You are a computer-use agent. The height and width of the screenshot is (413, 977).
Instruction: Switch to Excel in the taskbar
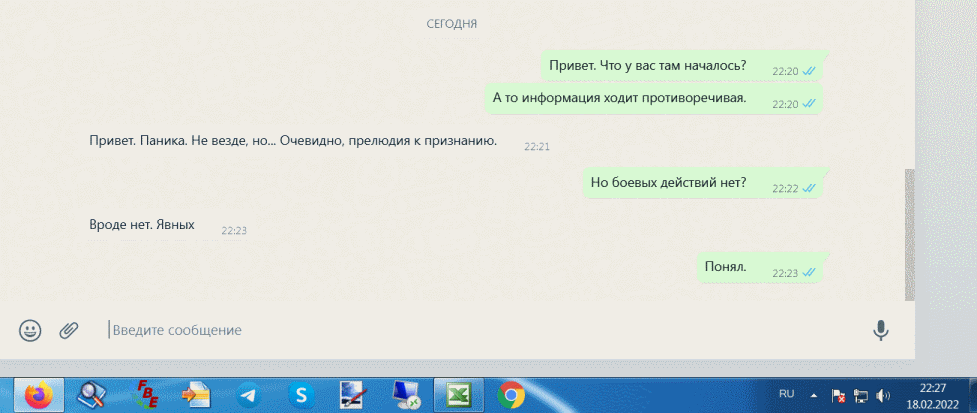pos(458,396)
